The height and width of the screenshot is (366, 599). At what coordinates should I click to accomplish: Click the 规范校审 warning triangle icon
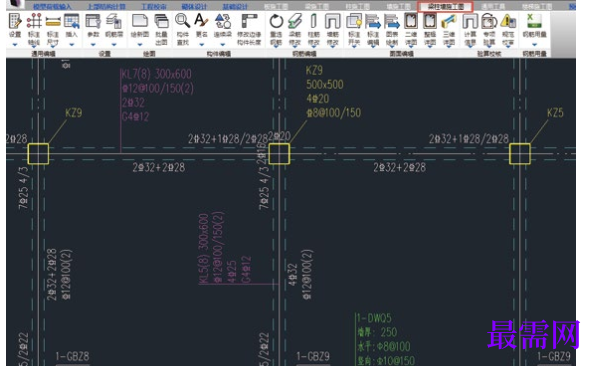508,21
